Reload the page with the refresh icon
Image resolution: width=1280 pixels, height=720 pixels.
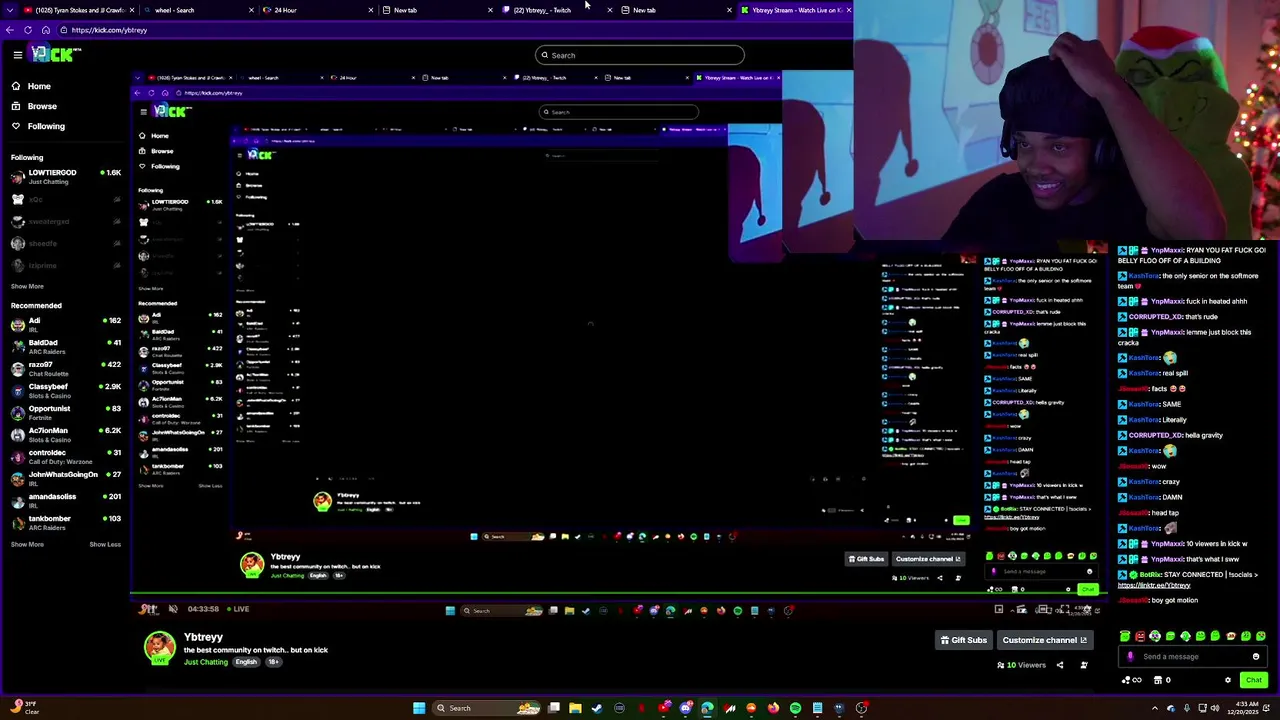tap(28, 30)
